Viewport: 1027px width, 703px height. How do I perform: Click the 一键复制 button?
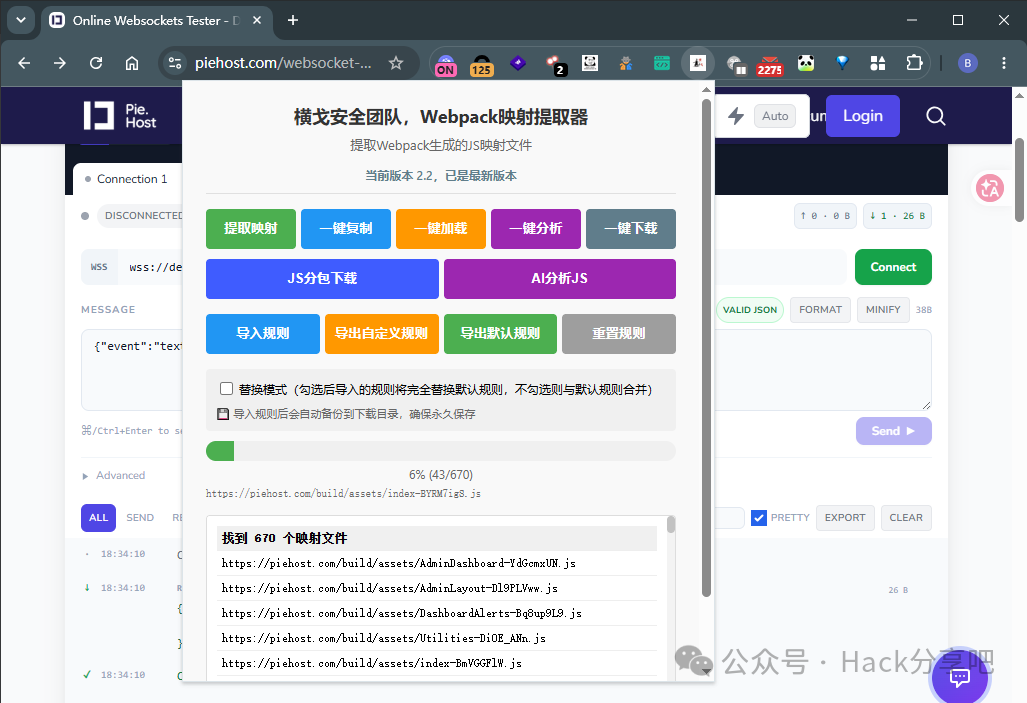click(346, 229)
